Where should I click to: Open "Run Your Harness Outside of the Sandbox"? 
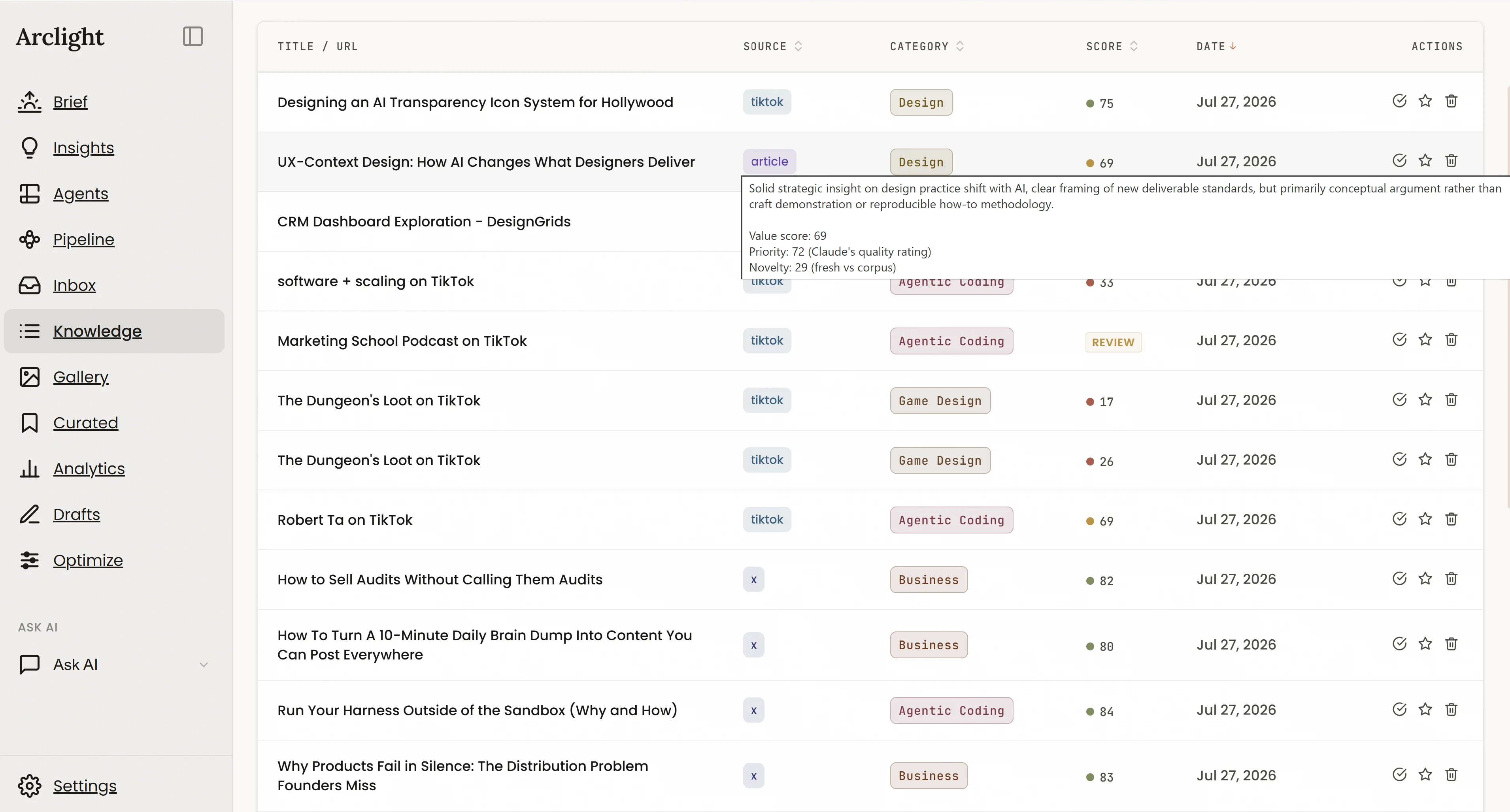477,710
